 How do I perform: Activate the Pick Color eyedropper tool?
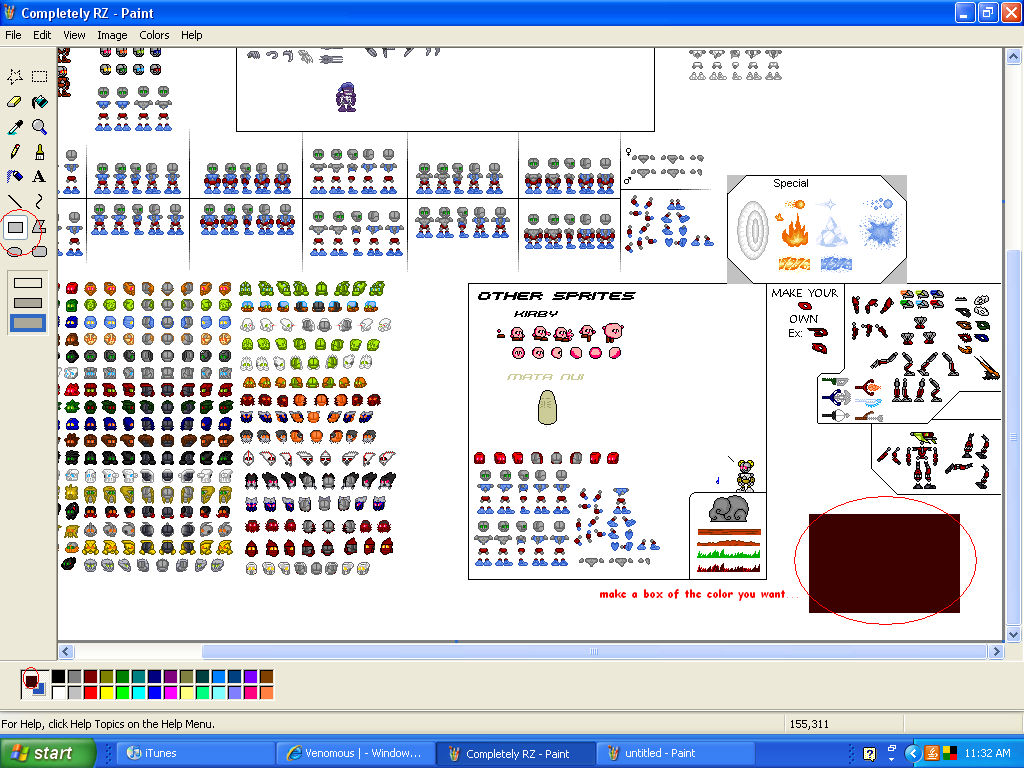click(15, 126)
